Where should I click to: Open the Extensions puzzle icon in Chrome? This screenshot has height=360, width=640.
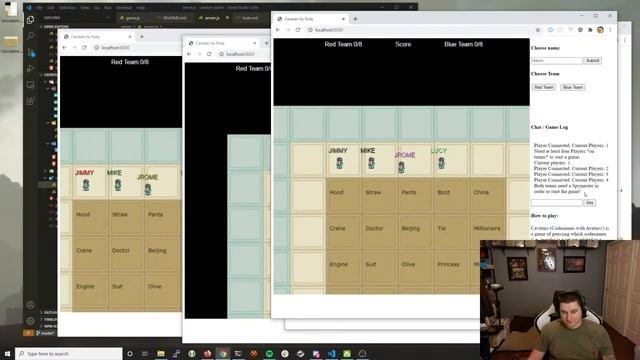point(590,30)
